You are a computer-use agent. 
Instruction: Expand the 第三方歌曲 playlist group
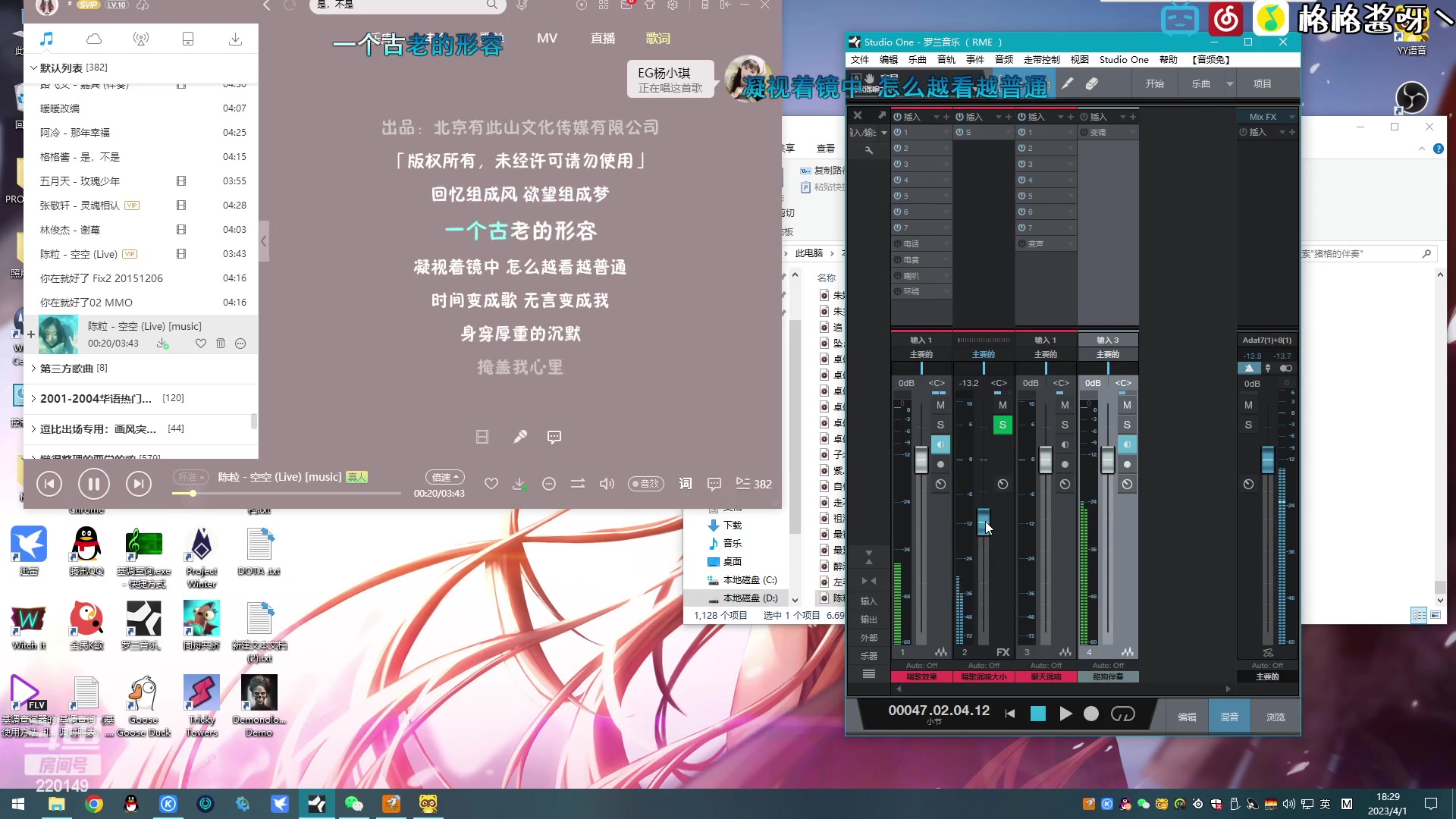pos(33,369)
